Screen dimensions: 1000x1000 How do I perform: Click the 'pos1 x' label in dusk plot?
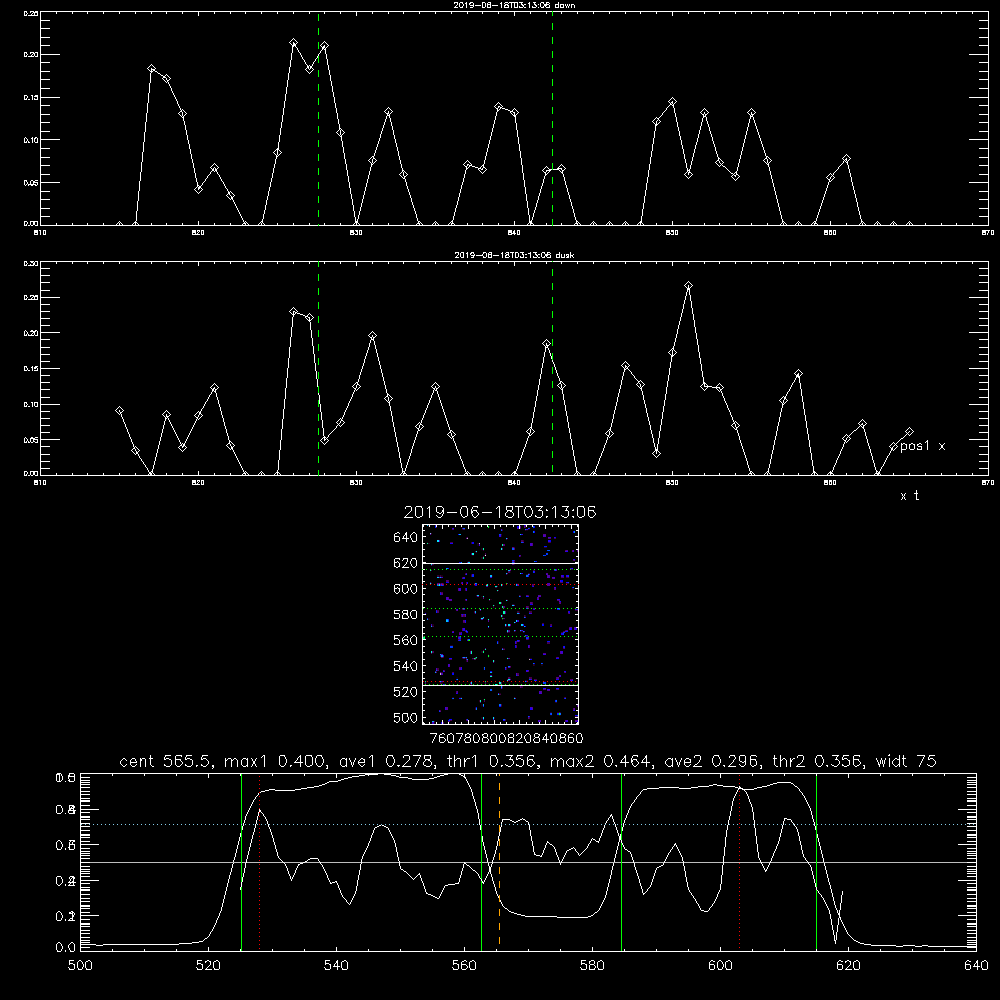(x=923, y=446)
